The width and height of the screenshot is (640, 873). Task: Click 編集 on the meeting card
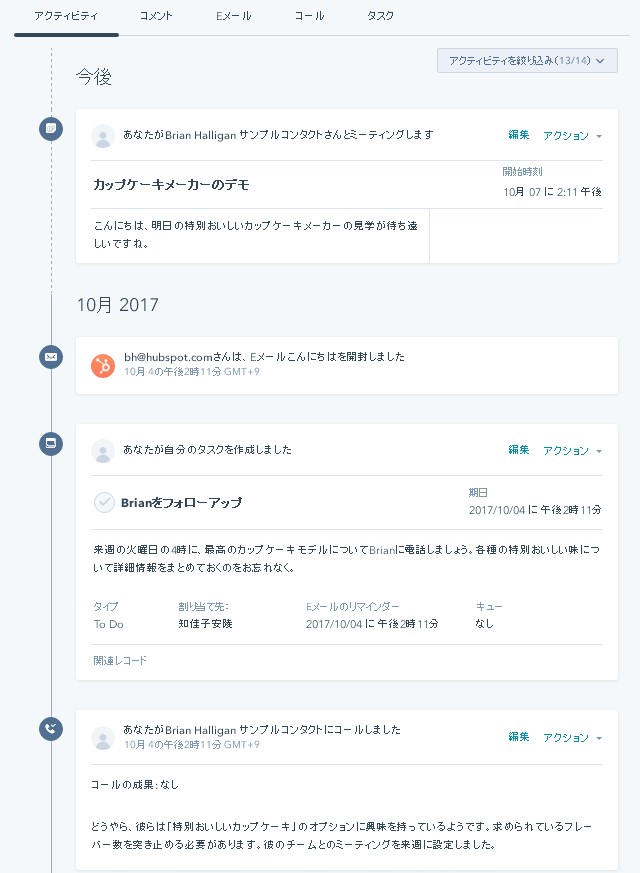(518, 135)
